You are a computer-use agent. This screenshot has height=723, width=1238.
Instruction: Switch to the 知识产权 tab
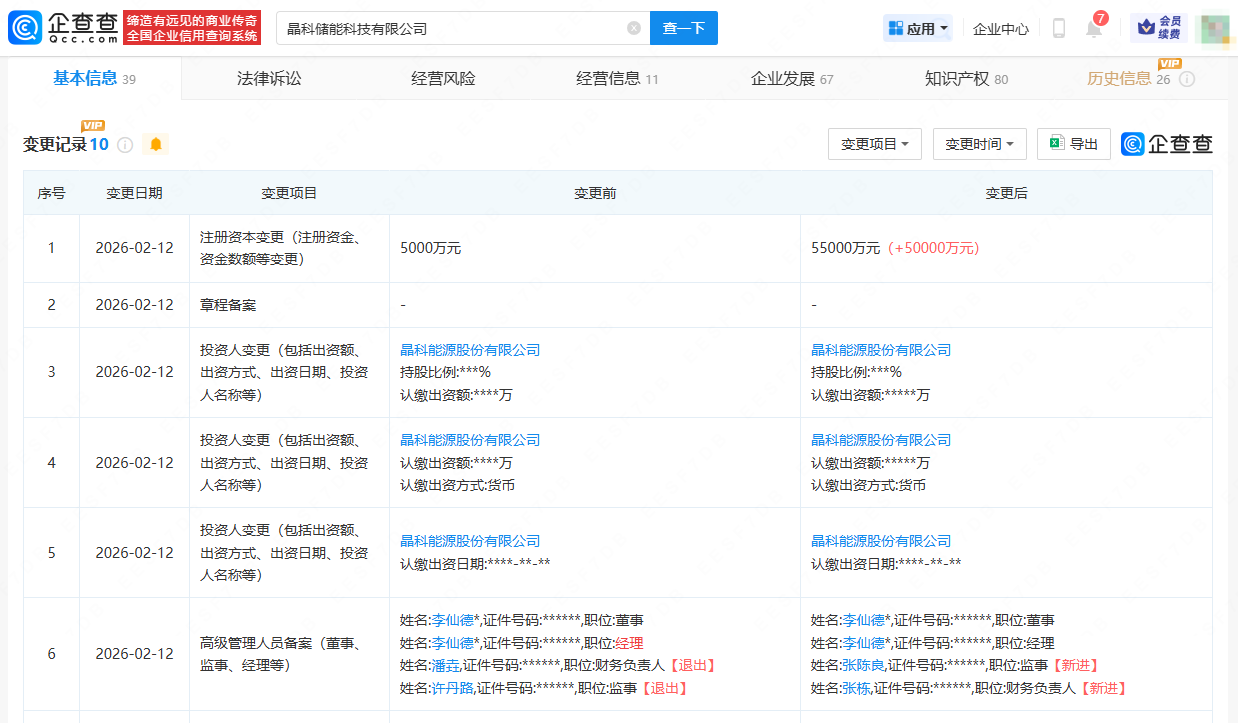click(962, 78)
